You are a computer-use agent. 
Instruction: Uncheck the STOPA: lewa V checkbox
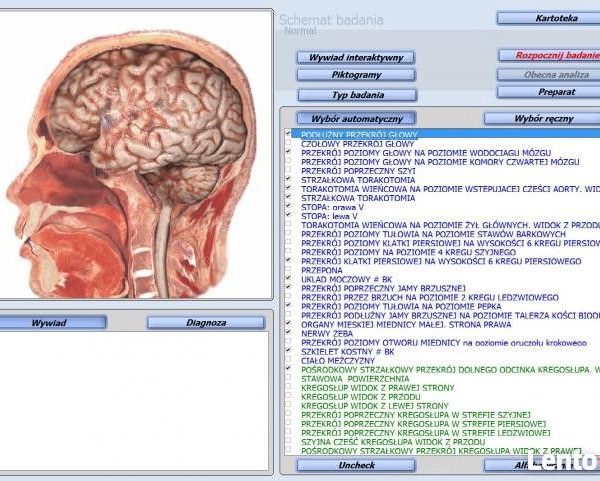coord(288,215)
